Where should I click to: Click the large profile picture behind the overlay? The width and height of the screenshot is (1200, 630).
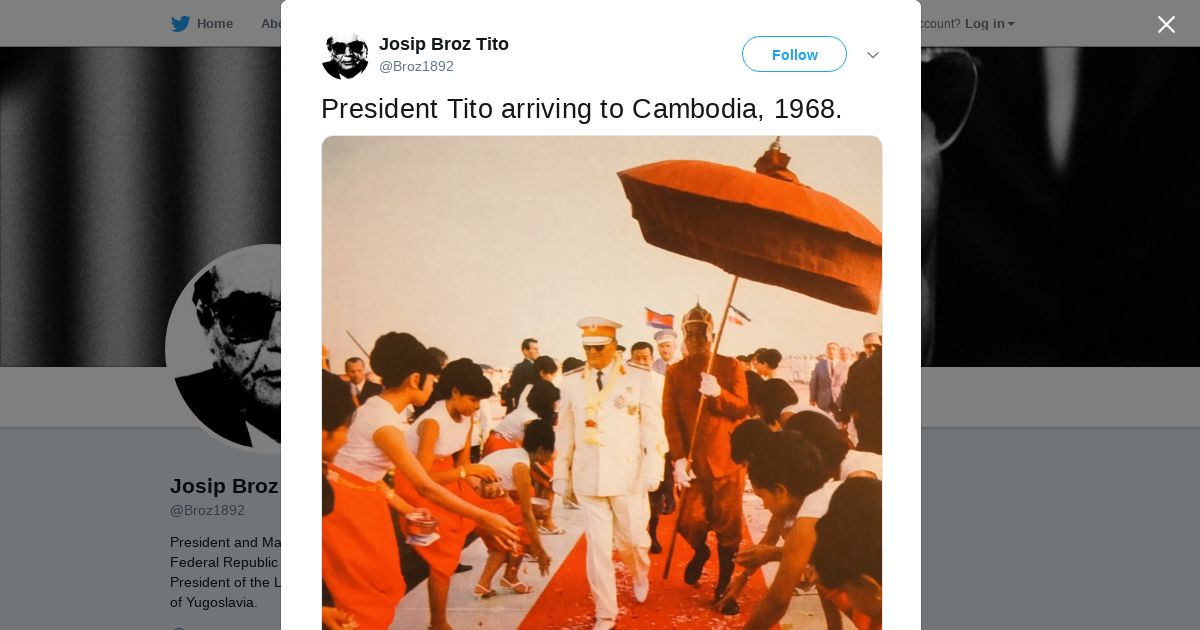click(x=224, y=348)
